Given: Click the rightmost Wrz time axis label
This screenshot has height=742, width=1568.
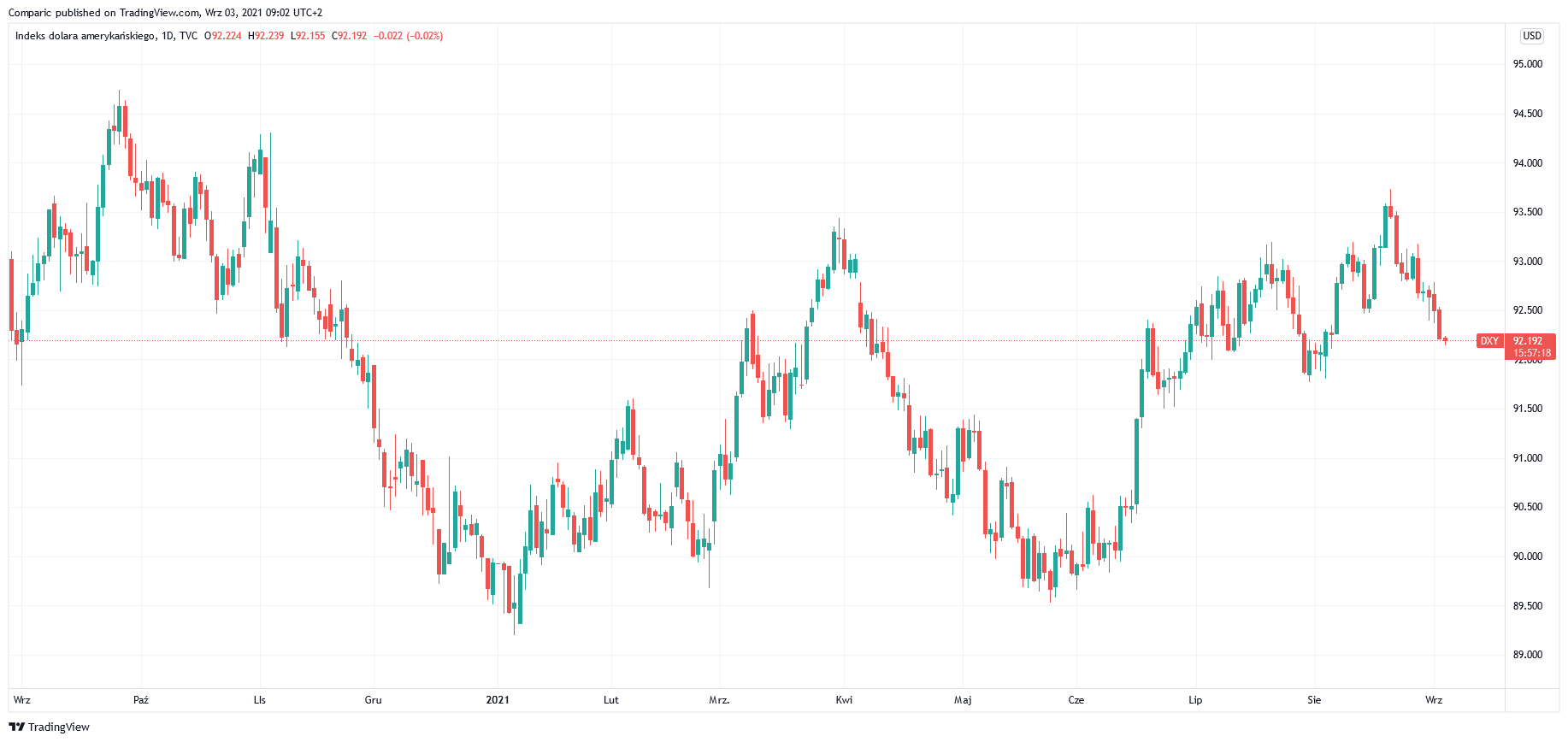Looking at the screenshot, I should click(x=1434, y=700).
